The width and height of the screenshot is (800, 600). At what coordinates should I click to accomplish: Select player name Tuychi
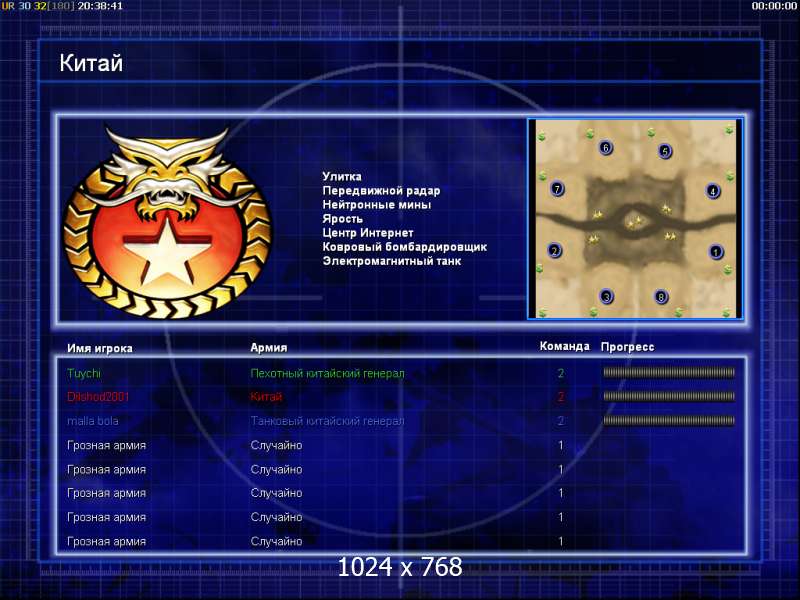tap(84, 373)
